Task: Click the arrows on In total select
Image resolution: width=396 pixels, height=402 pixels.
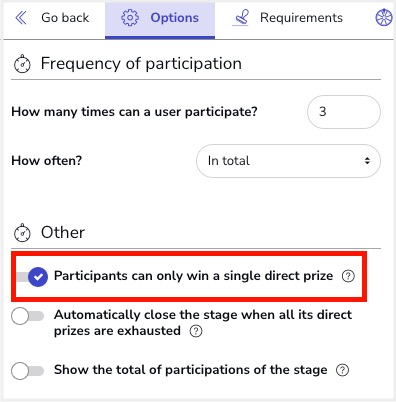Action: [367, 161]
